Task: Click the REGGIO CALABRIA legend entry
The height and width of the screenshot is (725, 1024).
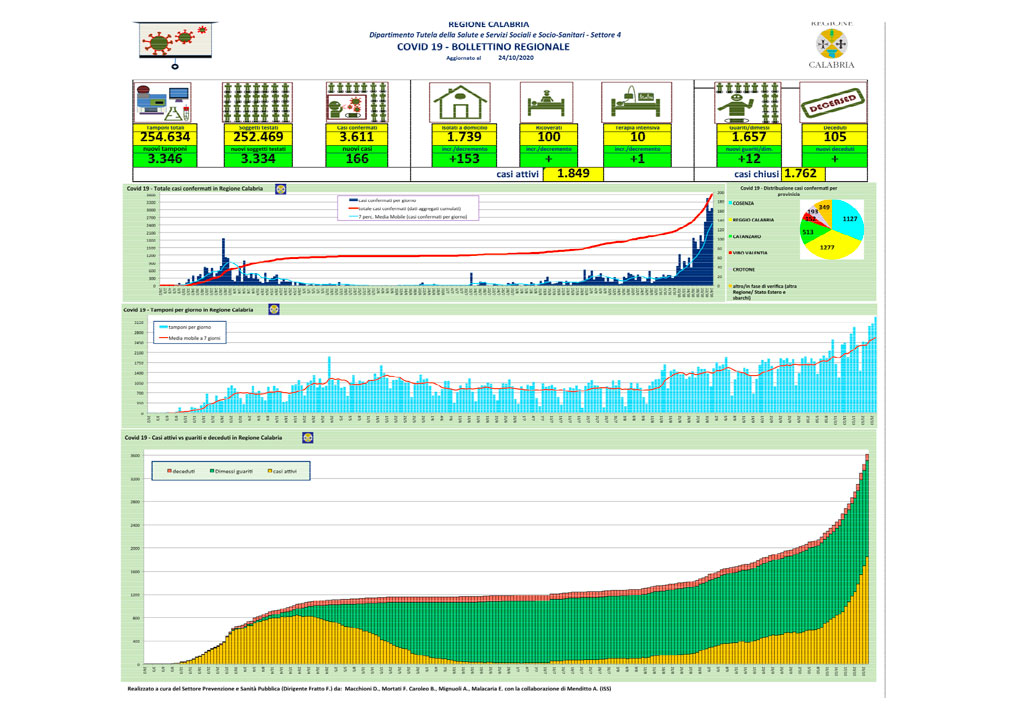Action: pyautogui.click(x=753, y=220)
